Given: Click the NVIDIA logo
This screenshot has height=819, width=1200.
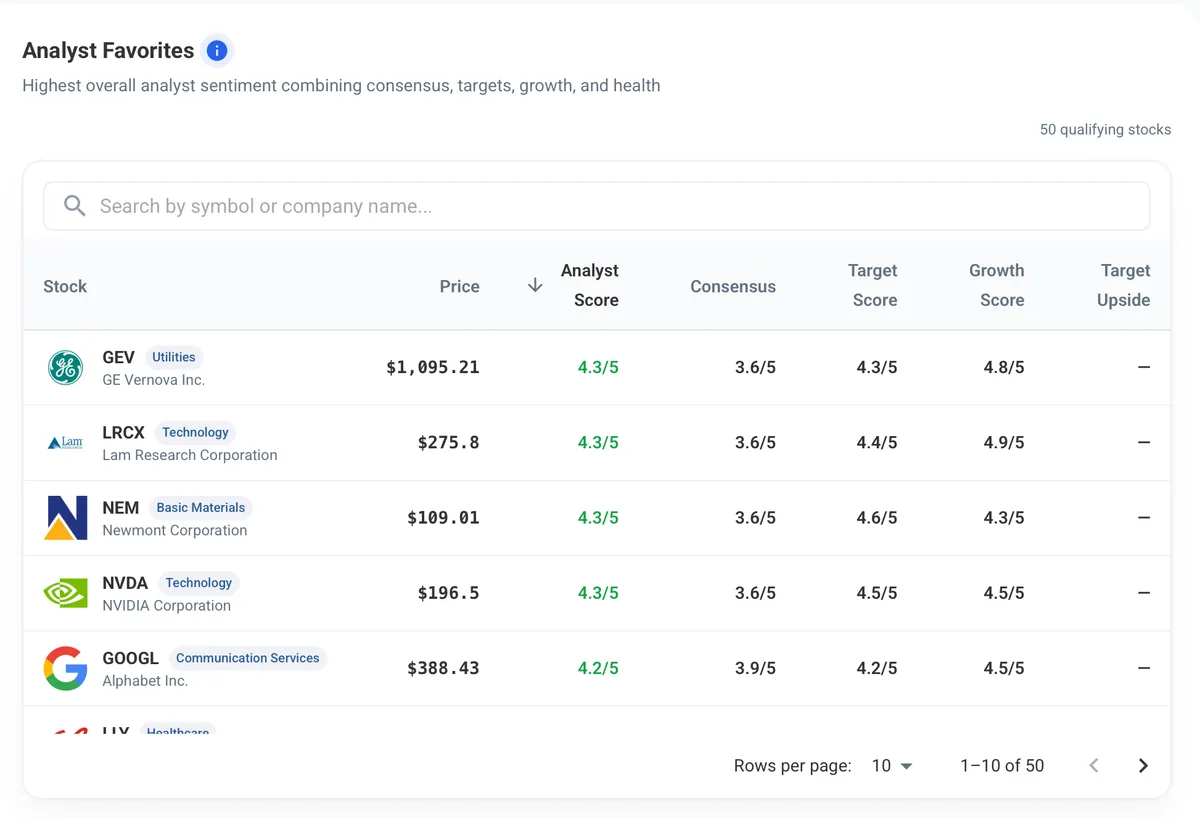Looking at the screenshot, I should [66, 593].
